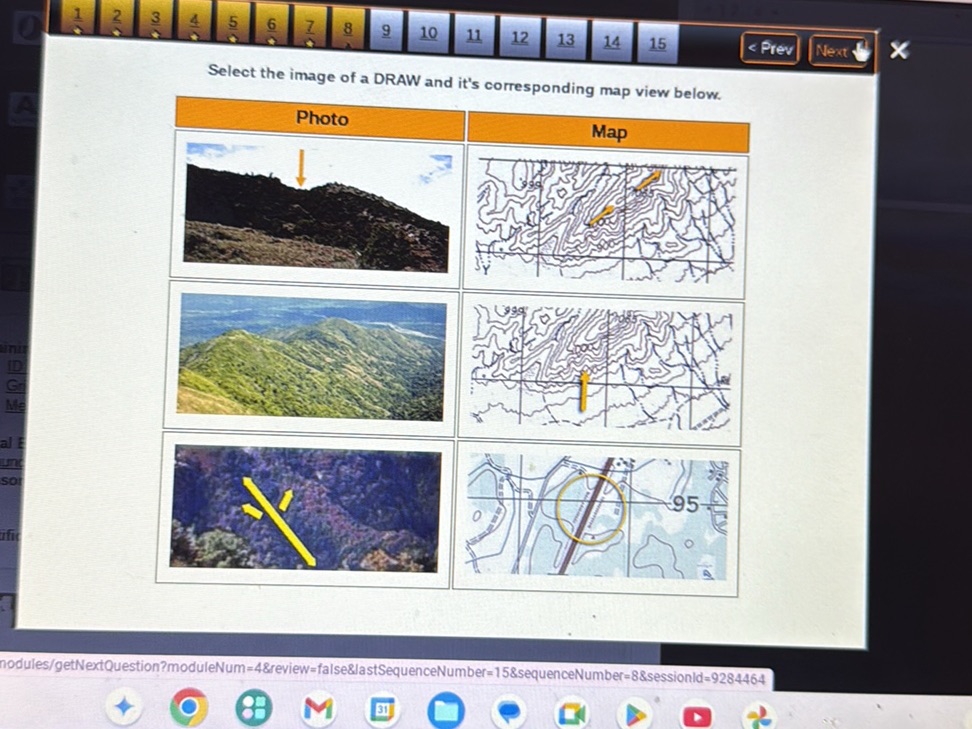Click the Prev button
This screenshot has height=729, width=972.
[770, 47]
